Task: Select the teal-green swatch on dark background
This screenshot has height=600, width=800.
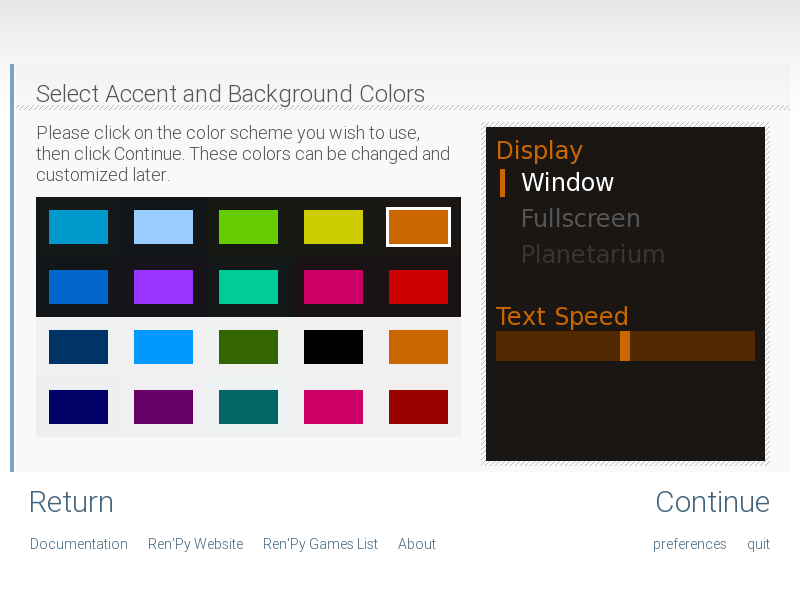Action: coord(248,287)
